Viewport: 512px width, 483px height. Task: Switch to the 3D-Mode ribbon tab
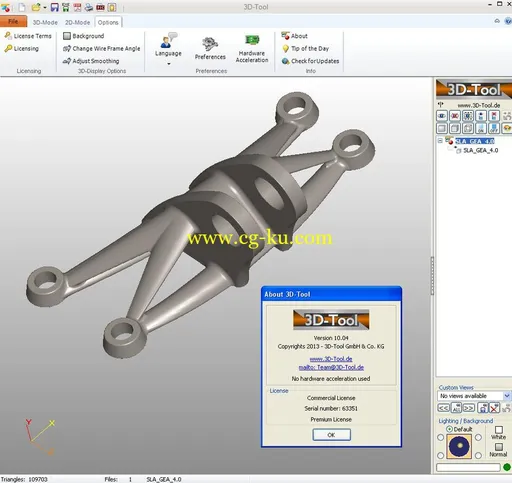[45, 22]
